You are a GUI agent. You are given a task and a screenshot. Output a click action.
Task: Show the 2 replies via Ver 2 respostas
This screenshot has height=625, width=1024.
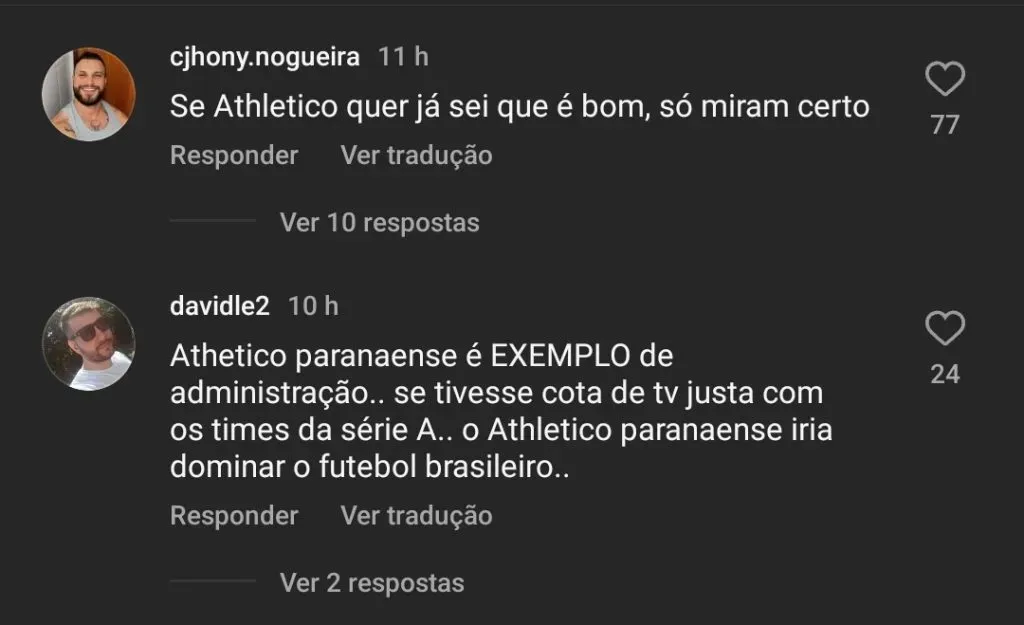[372, 582]
